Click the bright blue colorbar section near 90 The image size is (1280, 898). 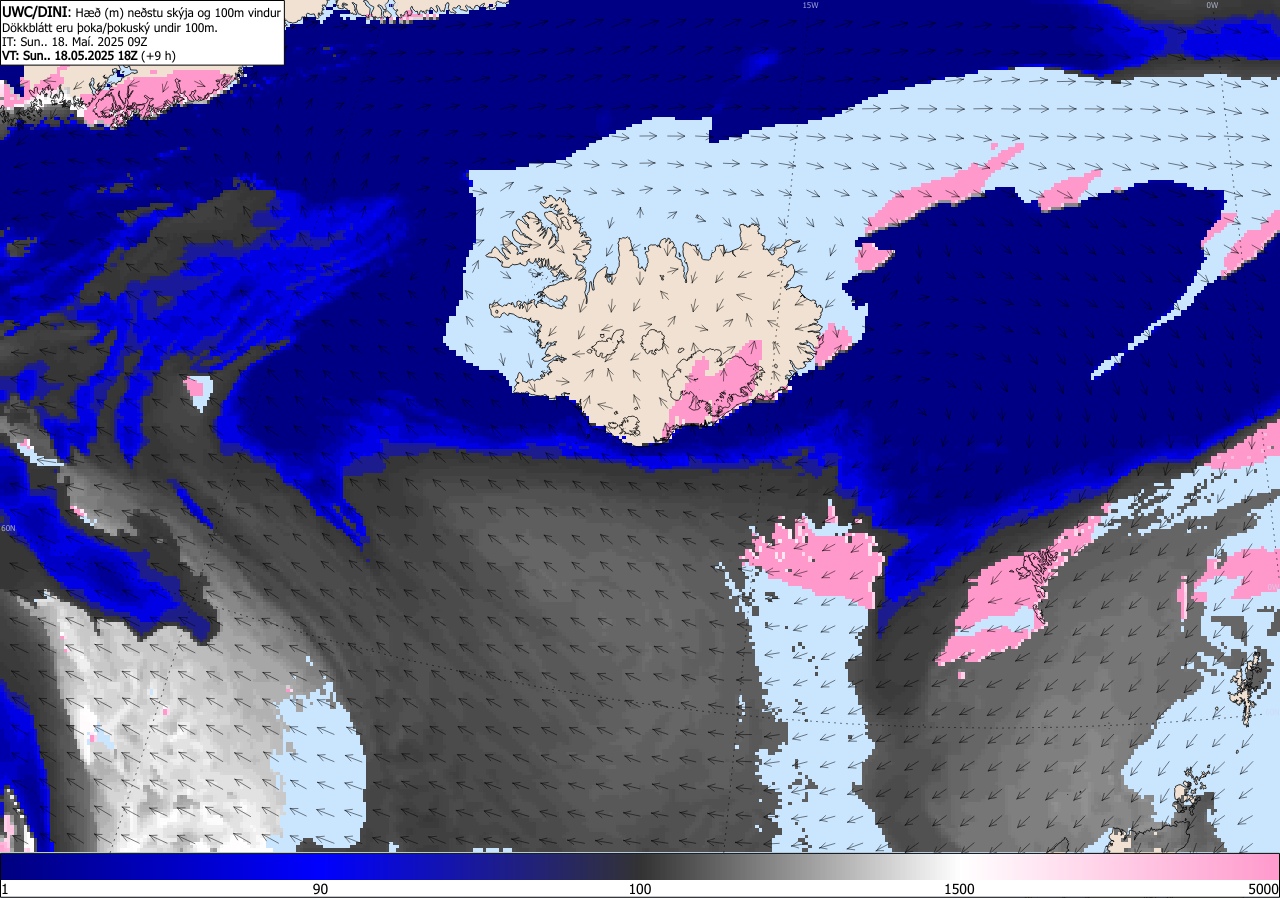pos(320,866)
